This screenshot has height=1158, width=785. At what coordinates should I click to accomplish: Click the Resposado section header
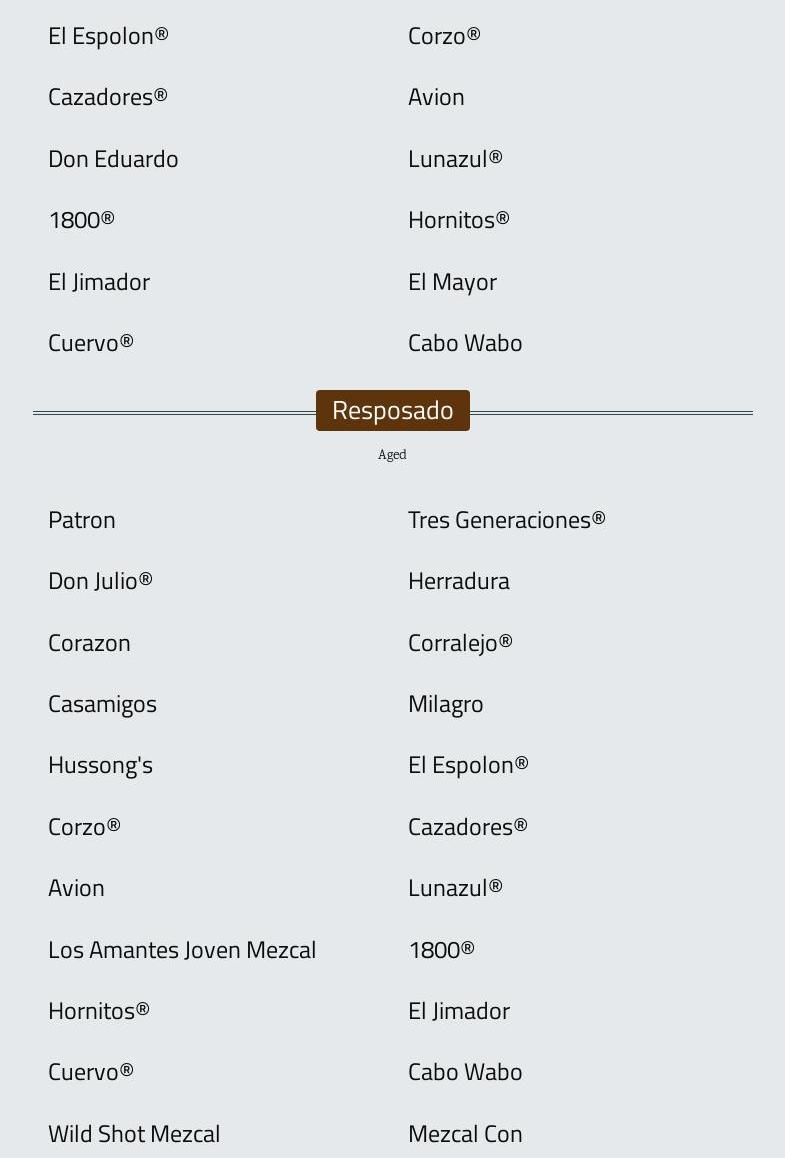(392, 410)
